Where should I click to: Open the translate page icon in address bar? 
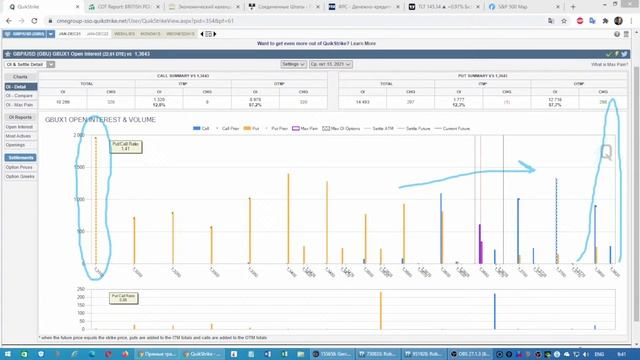(551, 21)
